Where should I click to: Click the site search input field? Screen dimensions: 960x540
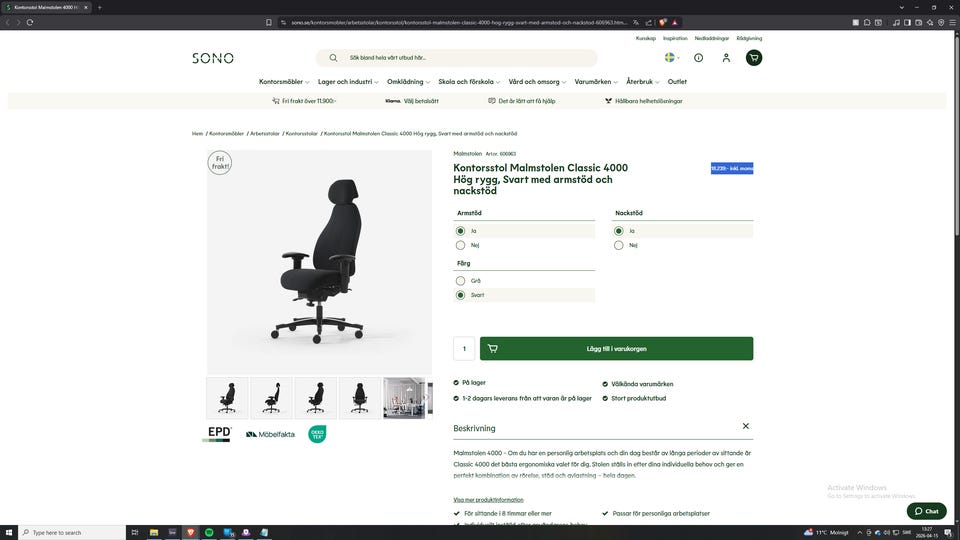[x=456, y=58]
